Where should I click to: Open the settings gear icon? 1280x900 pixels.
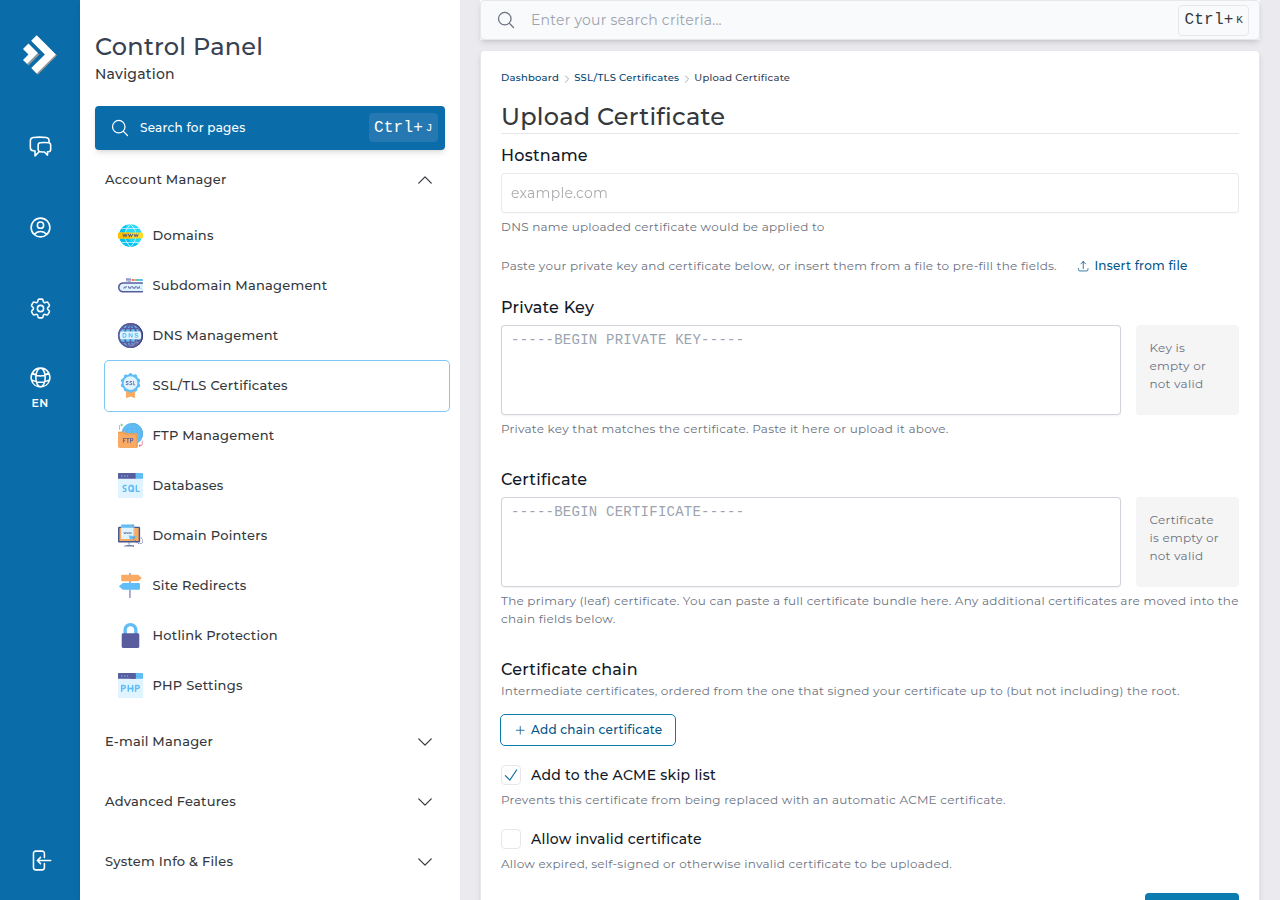pyautogui.click(x=40, y=308)
